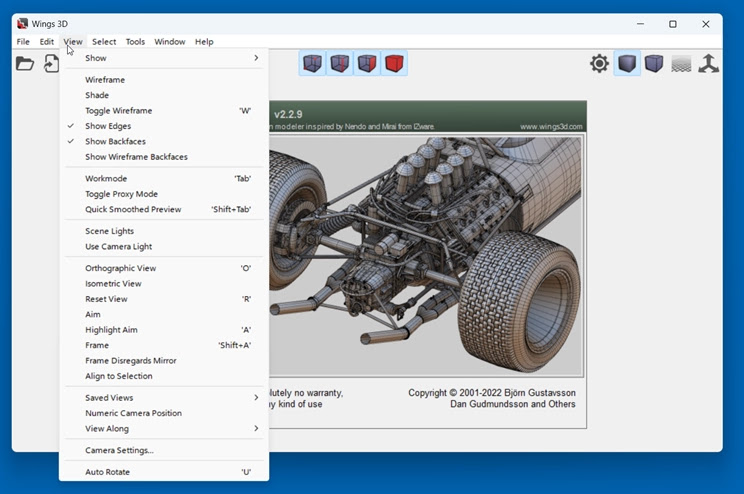Enable Frame Disregards Mirror
The width and height of the screenshot is (744, 494).
(x=164, y=361)
